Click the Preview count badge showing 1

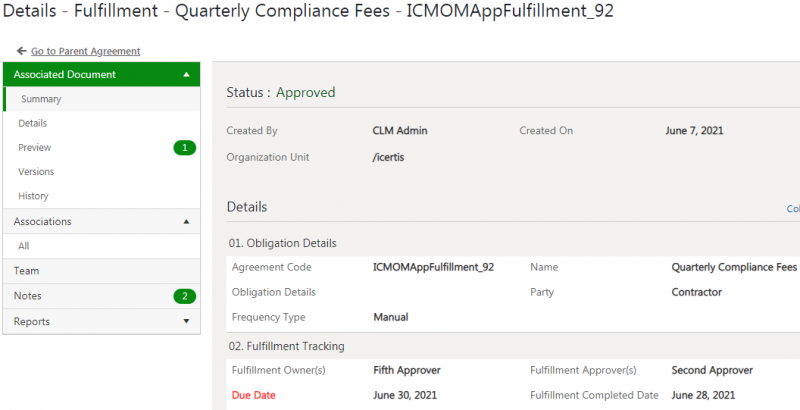point(183,148)
